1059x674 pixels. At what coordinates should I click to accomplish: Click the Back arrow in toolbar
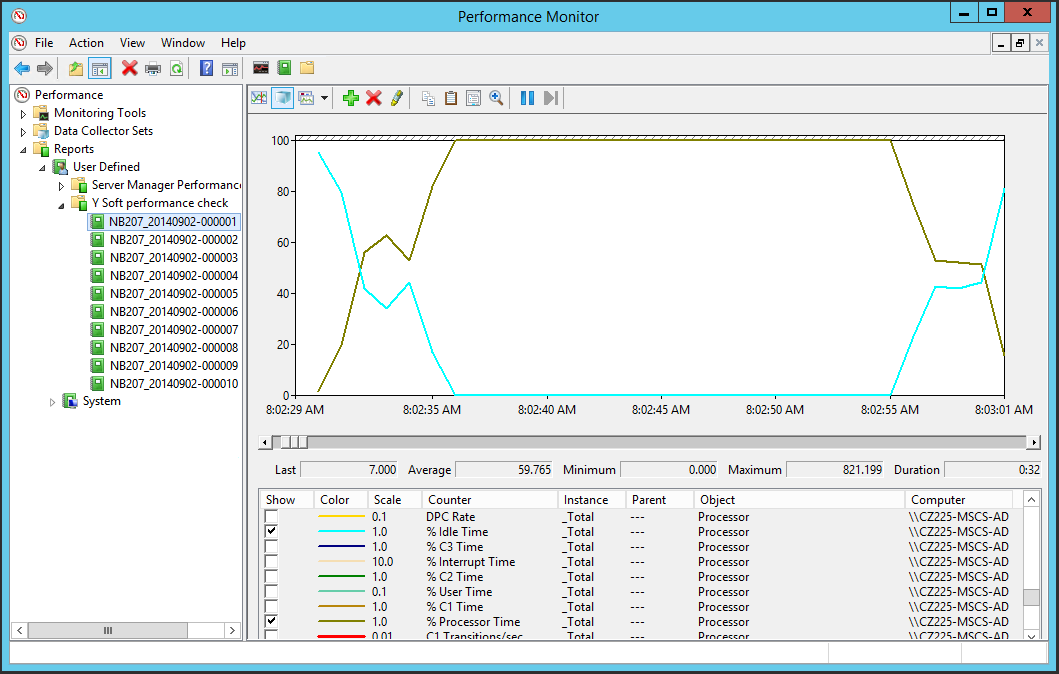21,68
